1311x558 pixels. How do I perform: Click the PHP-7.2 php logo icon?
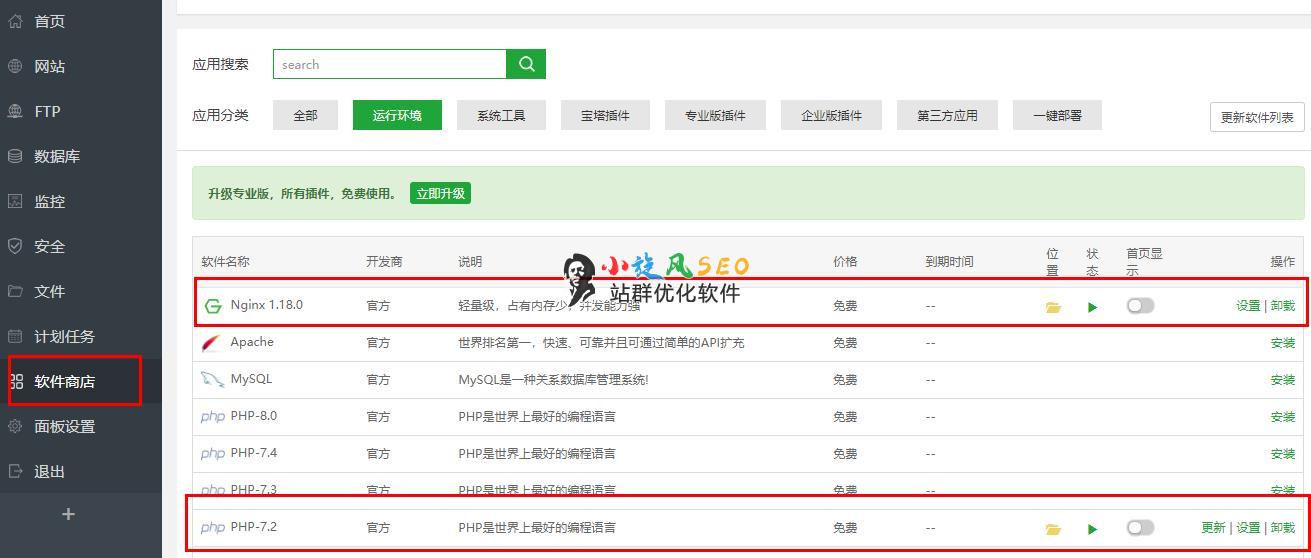coord(213,528)
